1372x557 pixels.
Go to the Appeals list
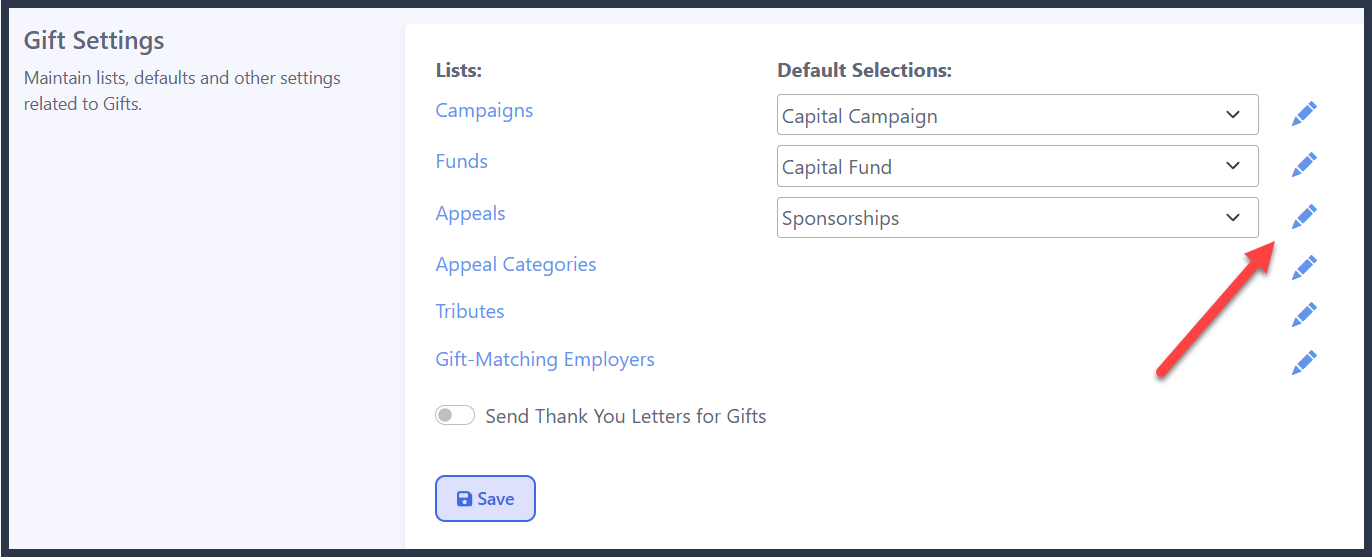pyautogui.click(x=470, y=213)
